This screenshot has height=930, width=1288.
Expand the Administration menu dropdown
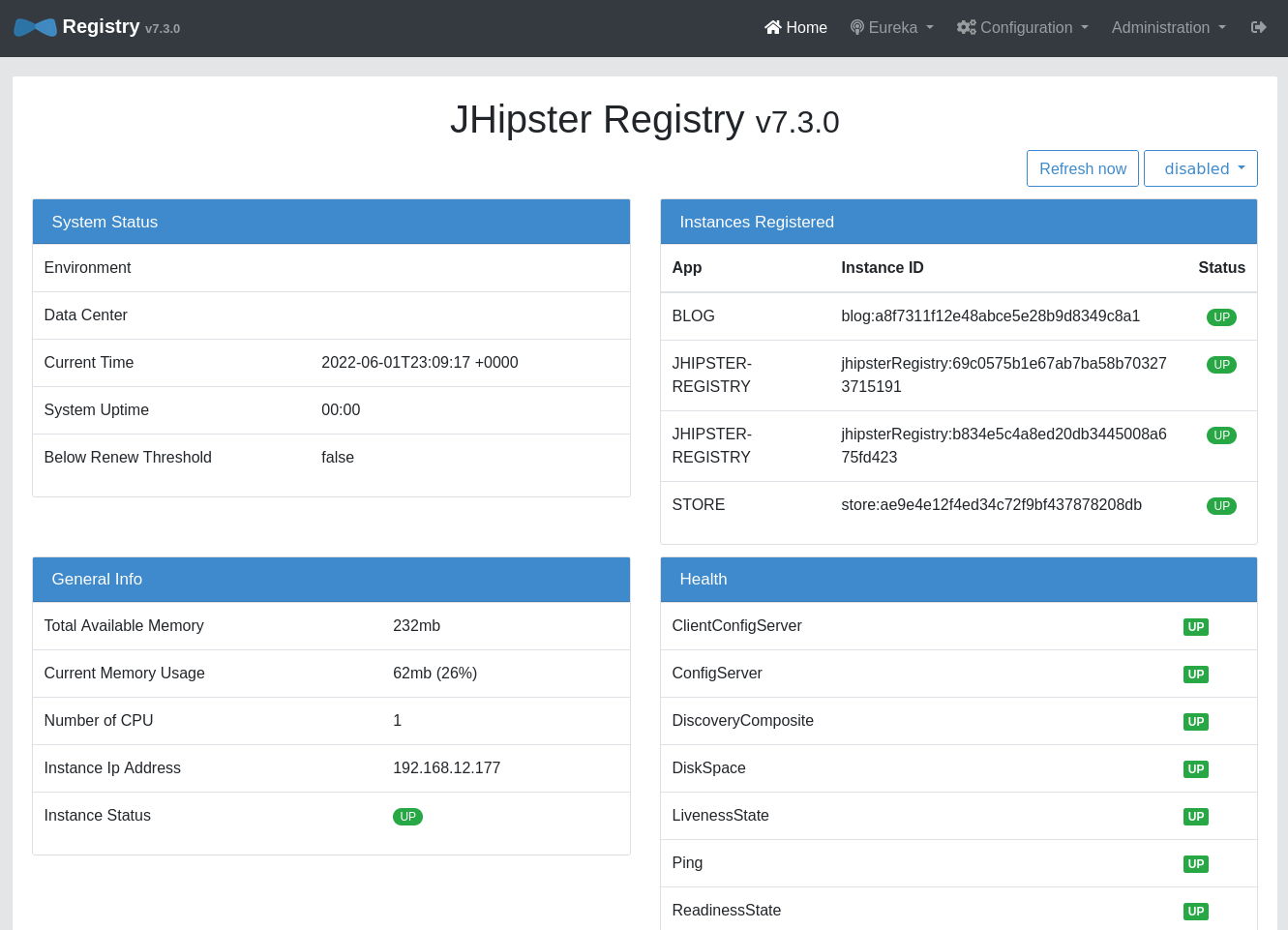pyautogui.click(x=1168, y=27)
